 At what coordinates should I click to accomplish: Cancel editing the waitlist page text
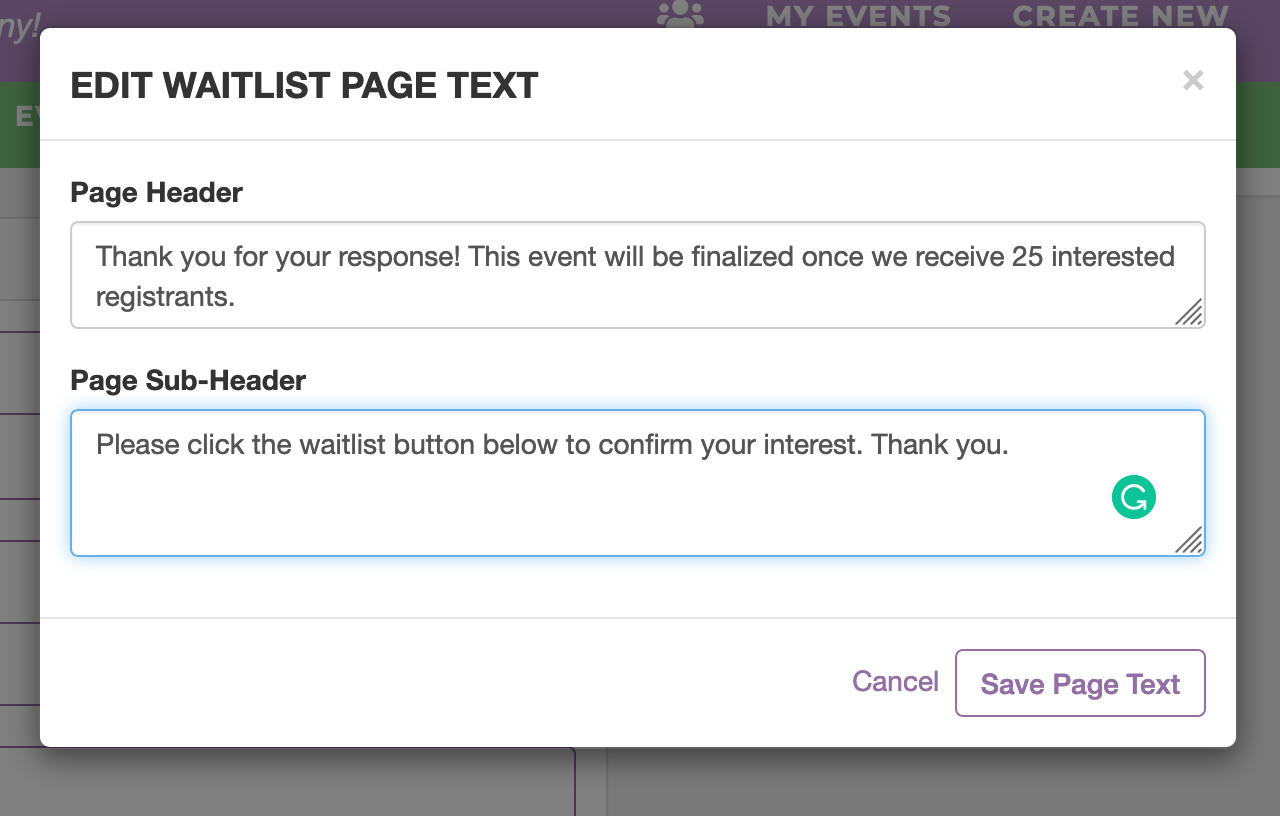(x=895, y=682)
